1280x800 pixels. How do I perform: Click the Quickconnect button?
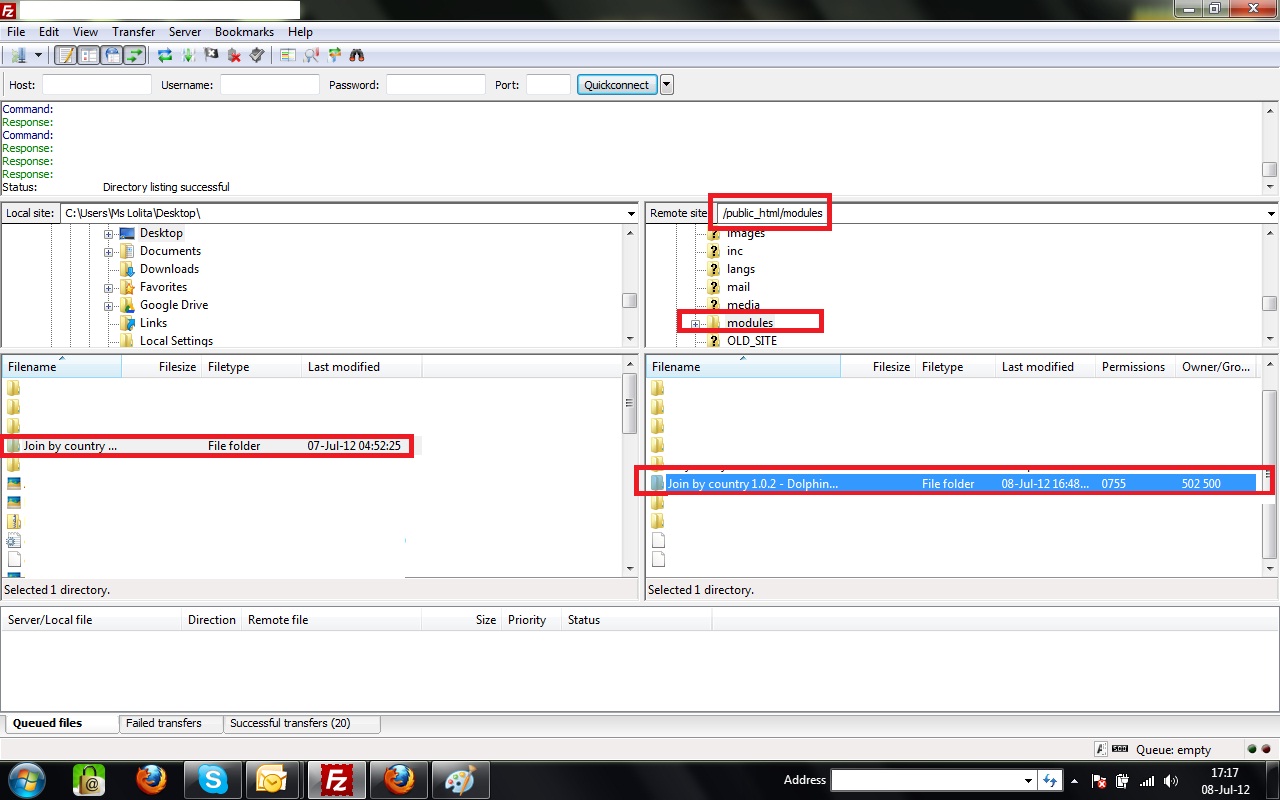(616, 85)
